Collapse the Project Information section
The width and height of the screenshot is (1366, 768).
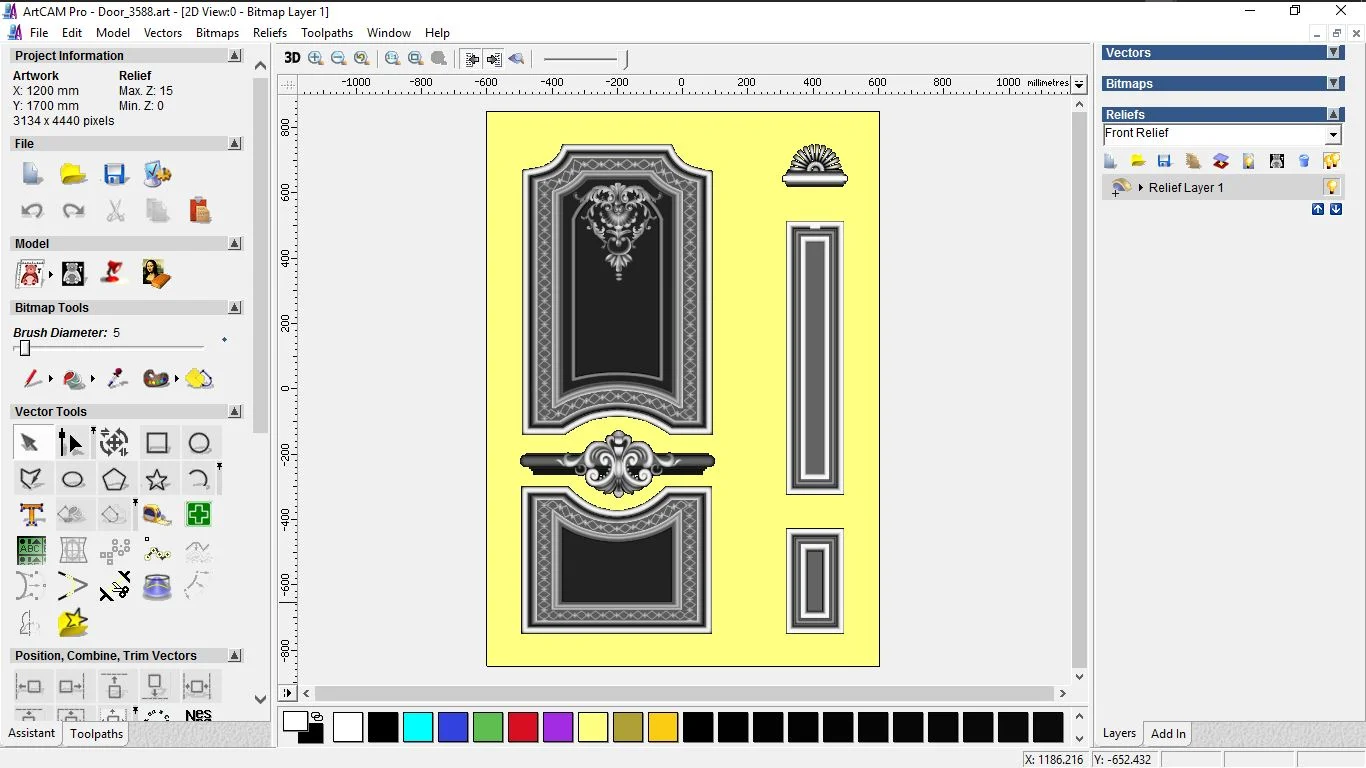tap(235, 56)
